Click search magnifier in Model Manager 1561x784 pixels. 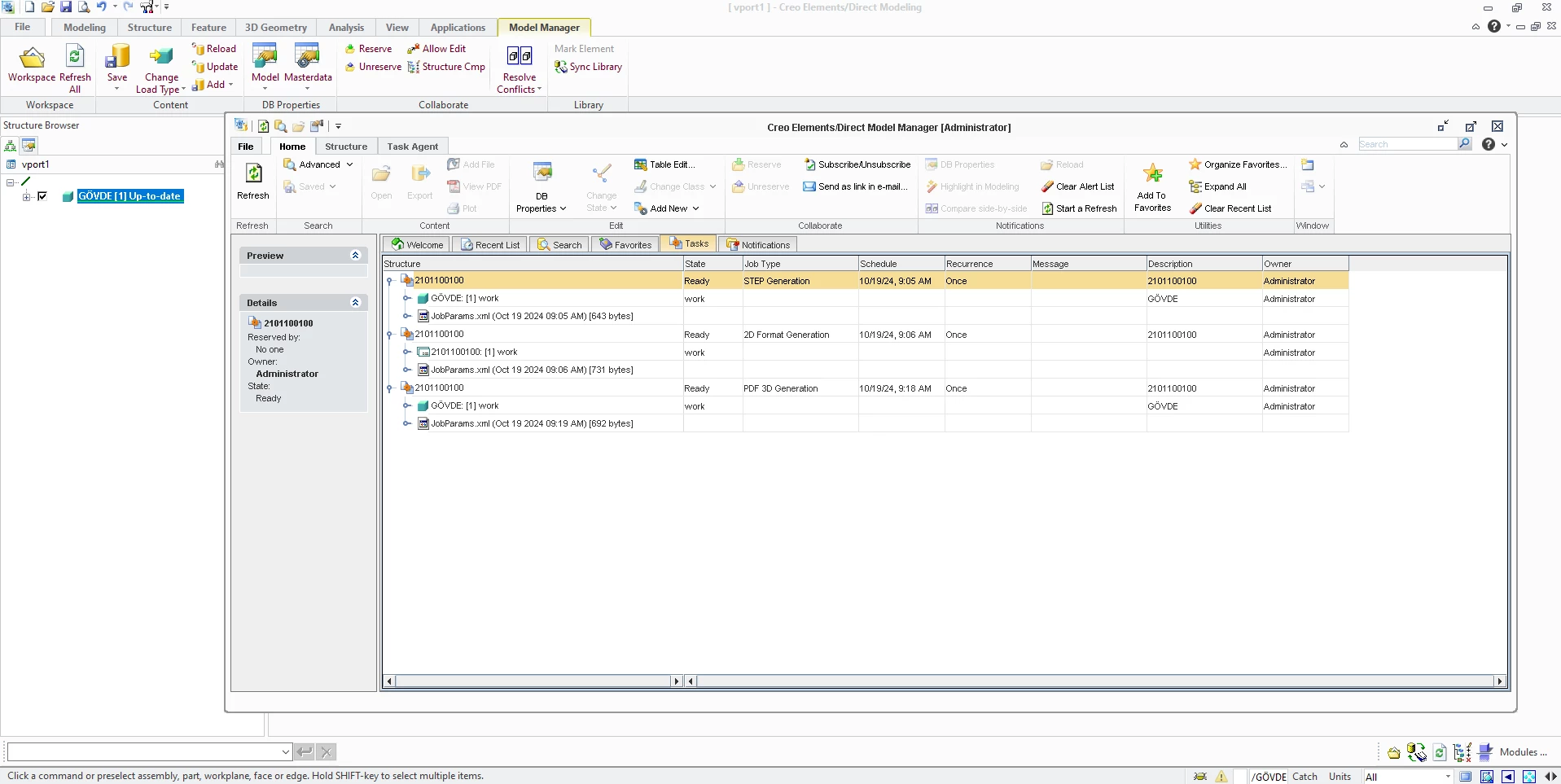pyautogui.click(x=1464, y=144)
